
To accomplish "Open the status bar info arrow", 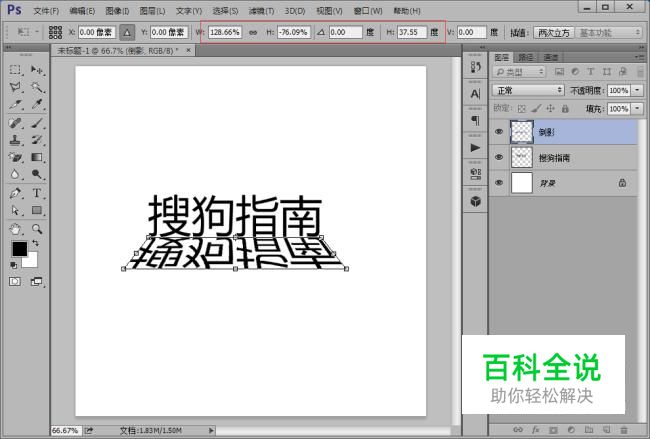I will [211, 431].
